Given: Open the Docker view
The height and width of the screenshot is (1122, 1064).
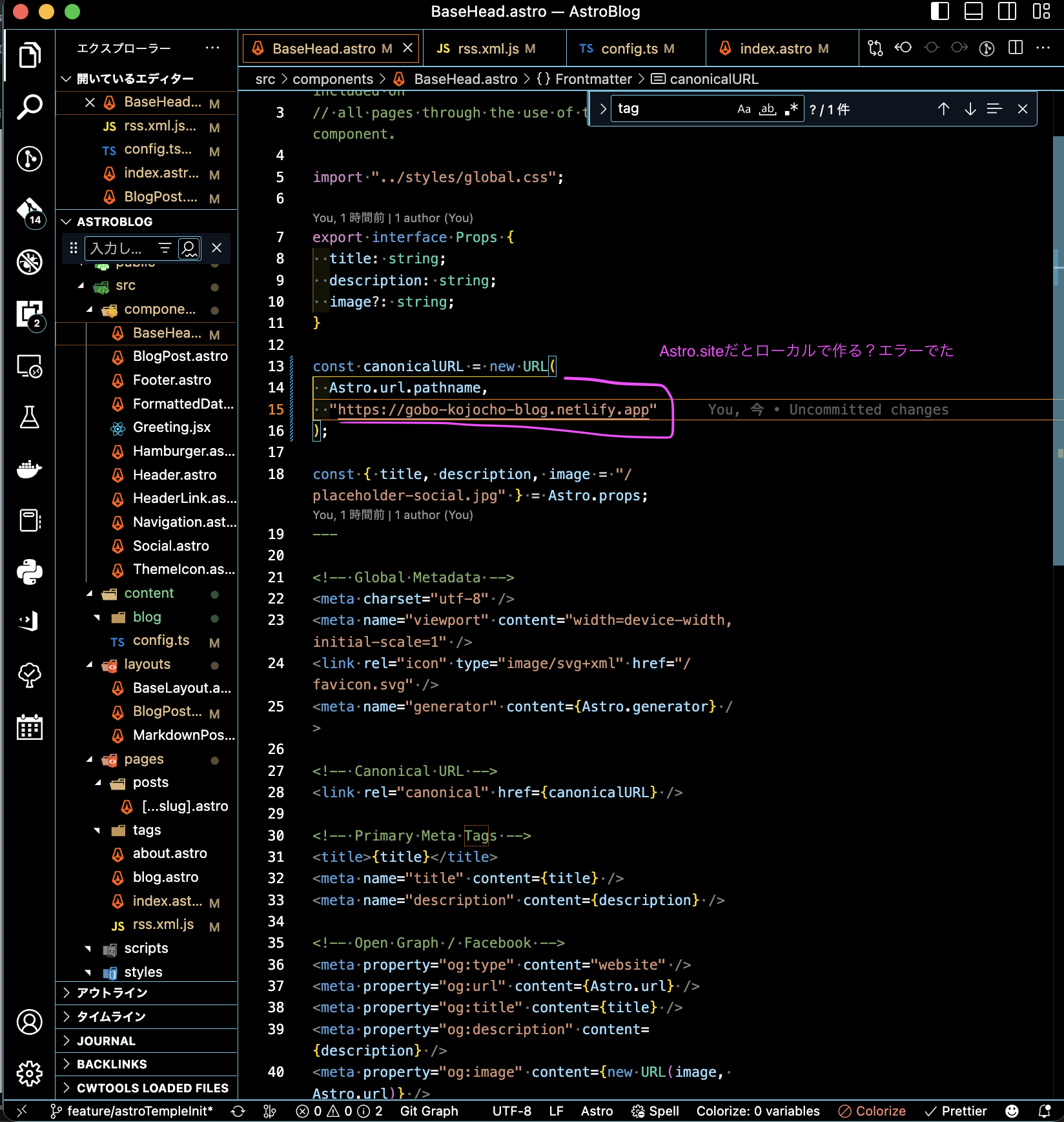Looking at the screenshot, I should pyautogui.click(x=29, y=469).
